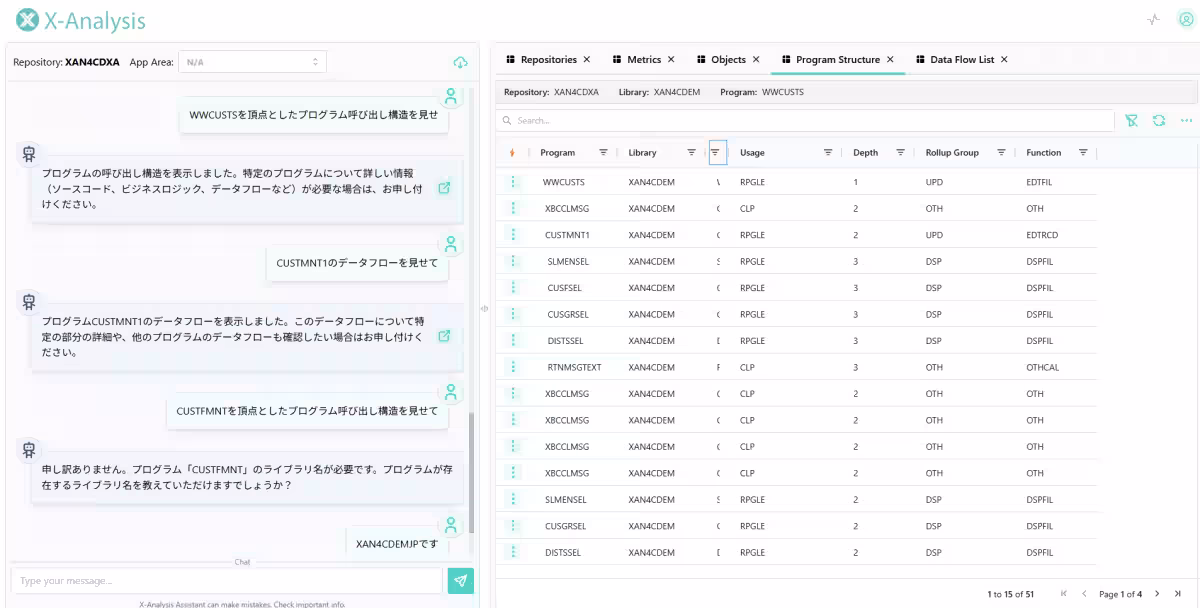Open the three-dot more options menu in the toolbar
Screen dimensions: 1200x608
coord(1186,120)
